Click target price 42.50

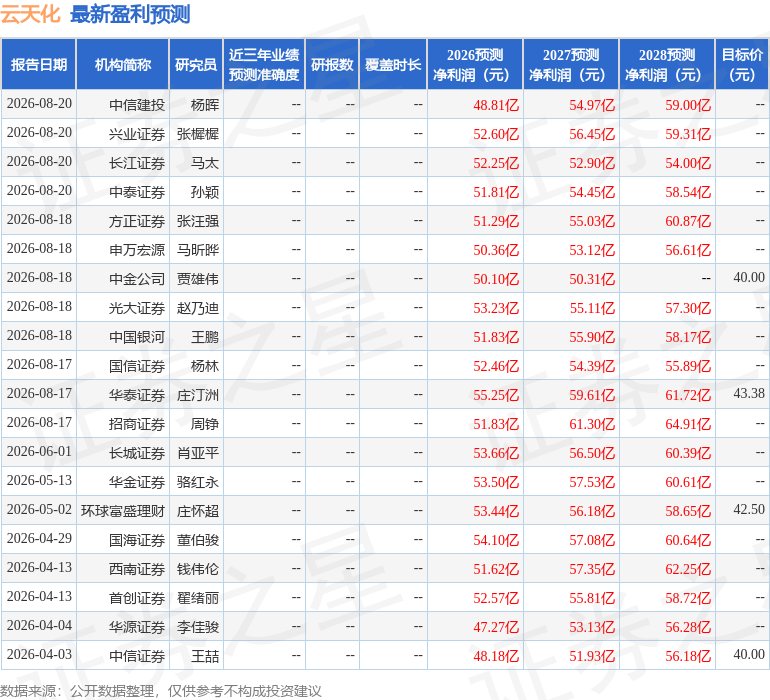click(x=749, y=509)
